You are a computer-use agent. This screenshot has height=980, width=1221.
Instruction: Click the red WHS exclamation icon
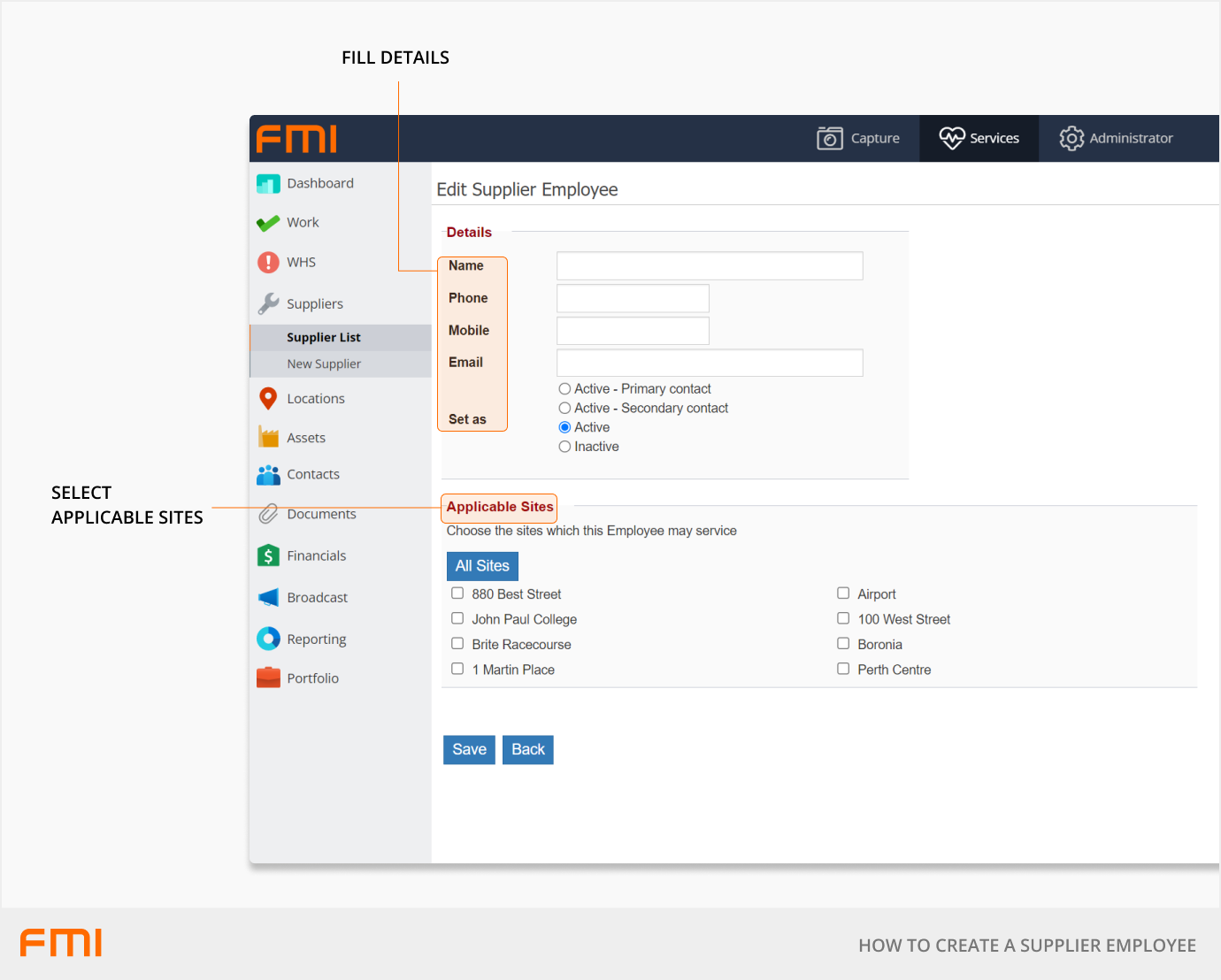point(268,263)
